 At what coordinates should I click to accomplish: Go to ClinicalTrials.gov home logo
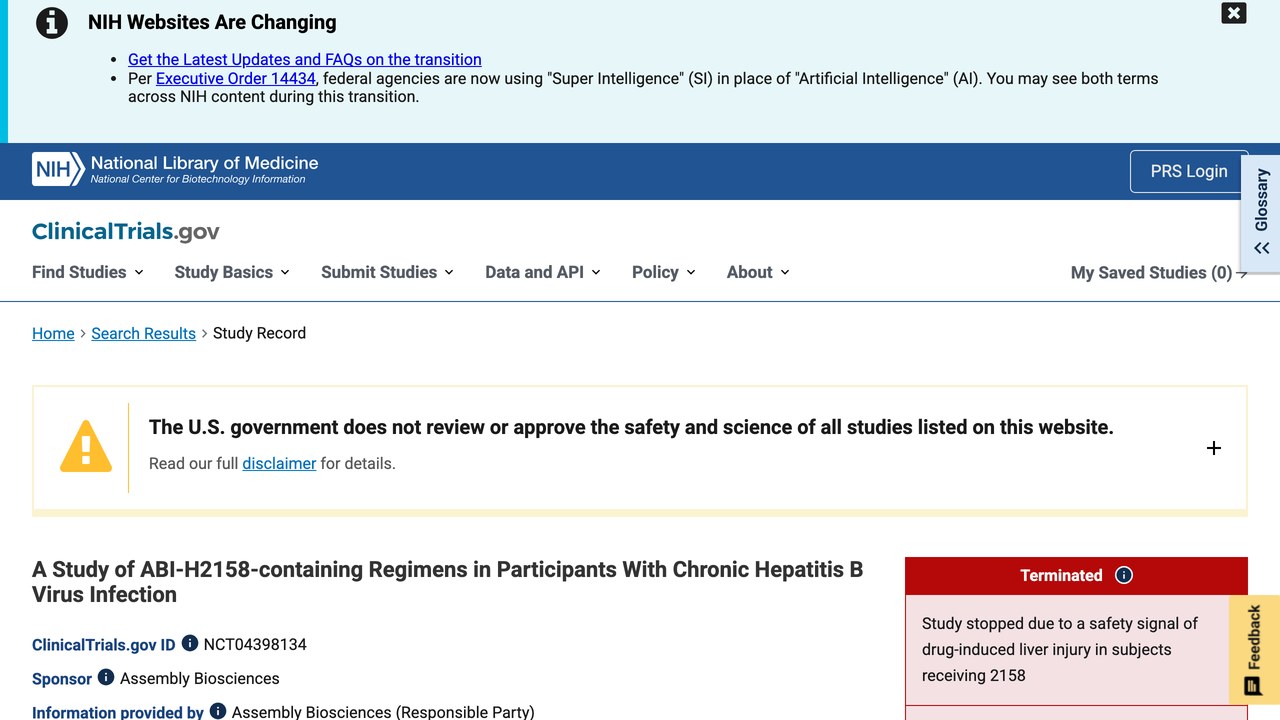[x=126, y=232]
